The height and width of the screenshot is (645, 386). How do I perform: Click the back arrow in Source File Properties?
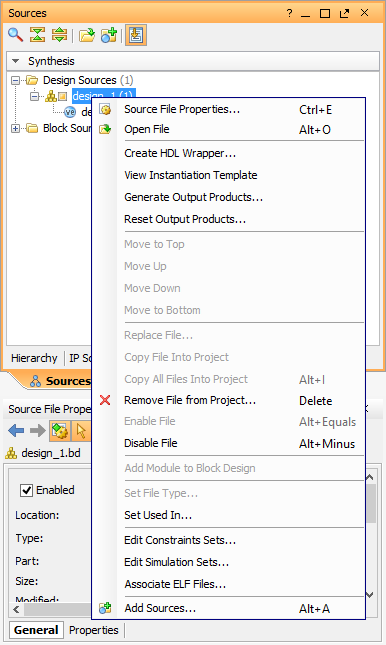point(16,431)
